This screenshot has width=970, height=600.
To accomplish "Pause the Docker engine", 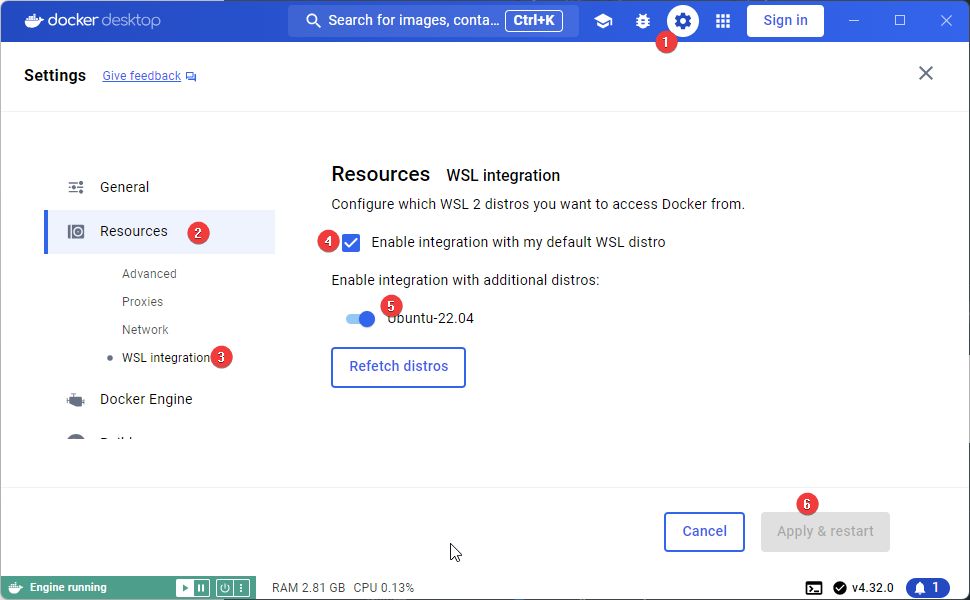I will click(201, 588).
